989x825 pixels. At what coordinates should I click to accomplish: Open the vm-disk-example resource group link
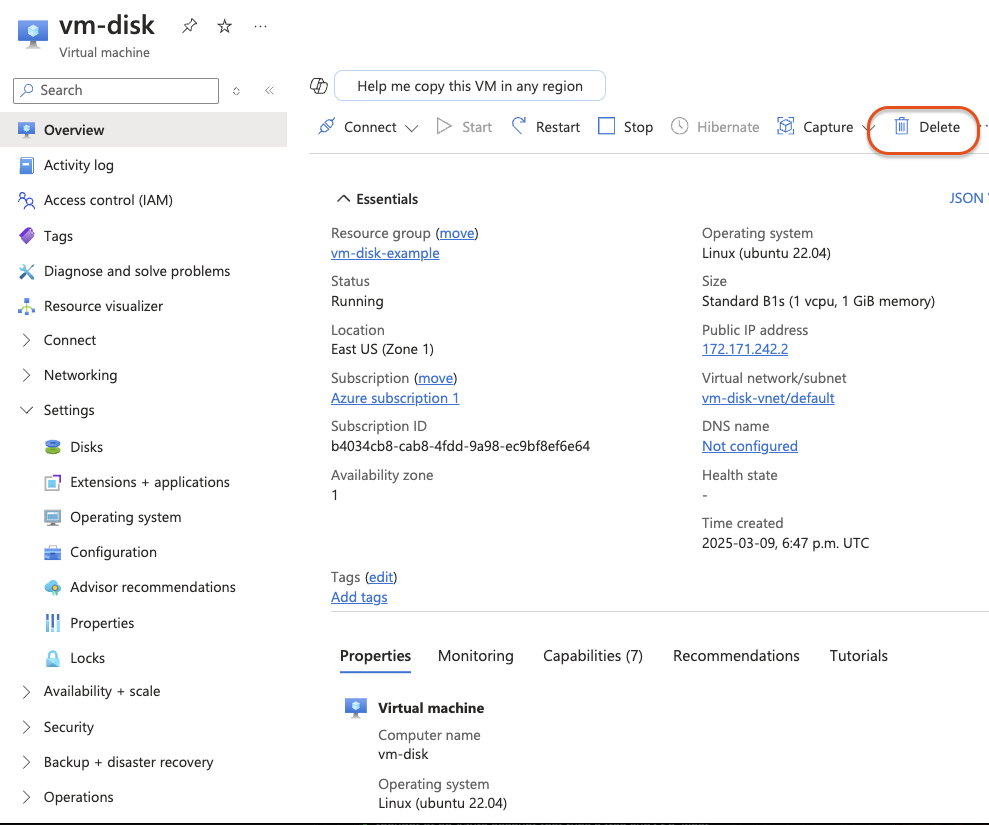point(385,253)
